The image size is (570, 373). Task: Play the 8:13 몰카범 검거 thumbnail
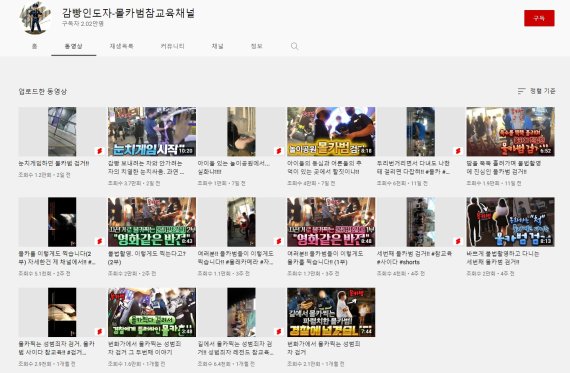click(511, 222)
